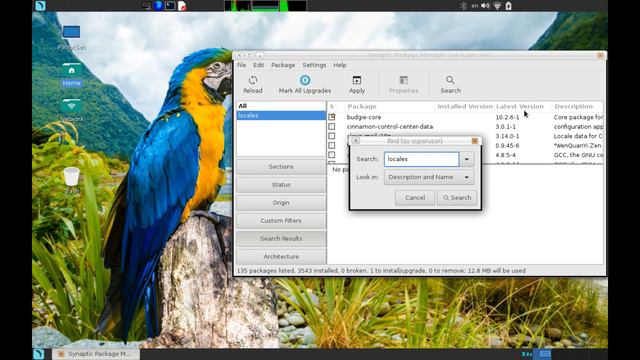Open the Help menu

pos(340,65)
